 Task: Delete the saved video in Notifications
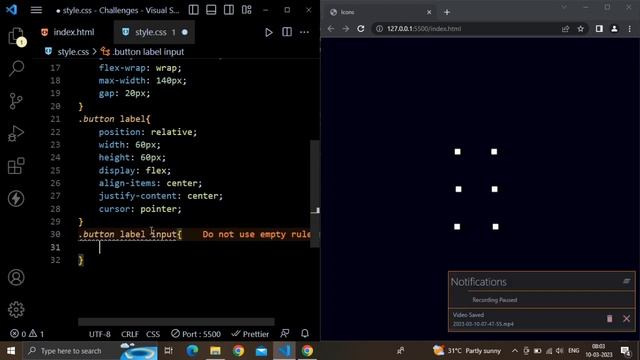click(x=609, y=319)
